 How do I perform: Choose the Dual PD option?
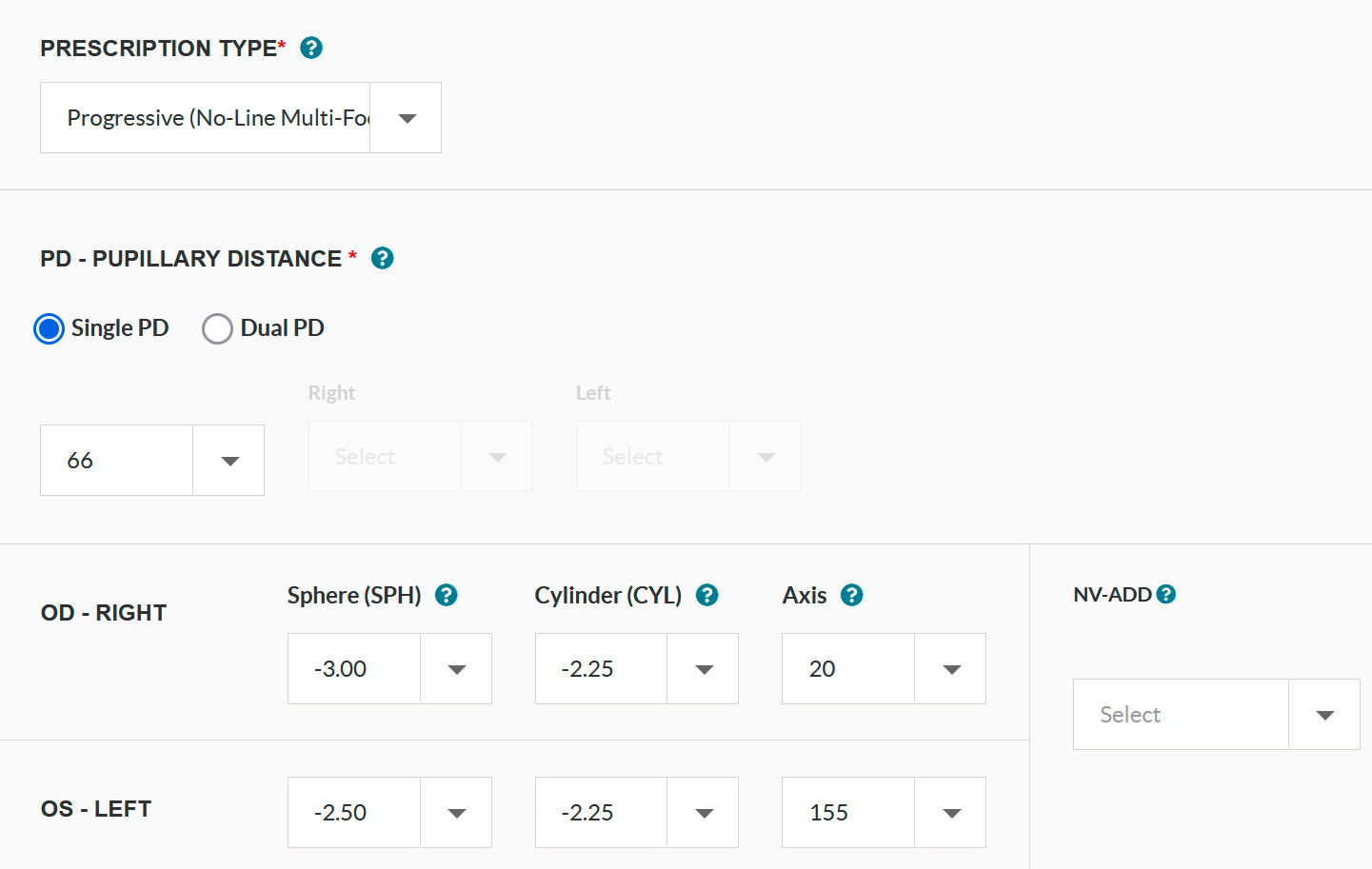click(217, 328)
